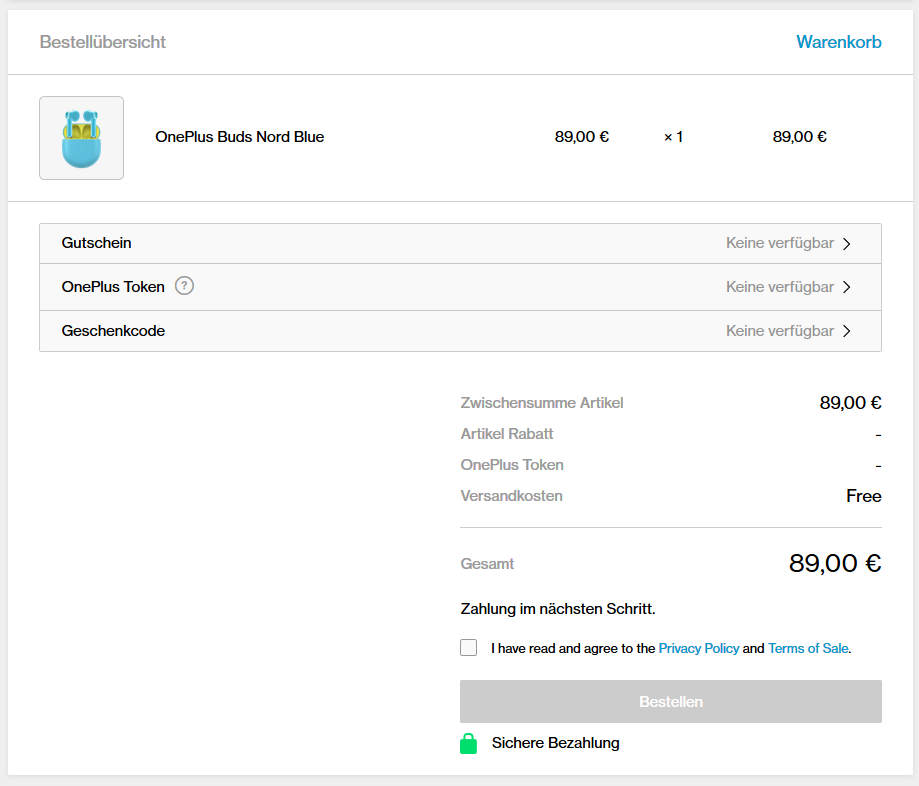This screenshot has height=786, width=919.
Task: Click the 'Free' shipping cost value
Action: pyautogui.click(x=863, y=496)
